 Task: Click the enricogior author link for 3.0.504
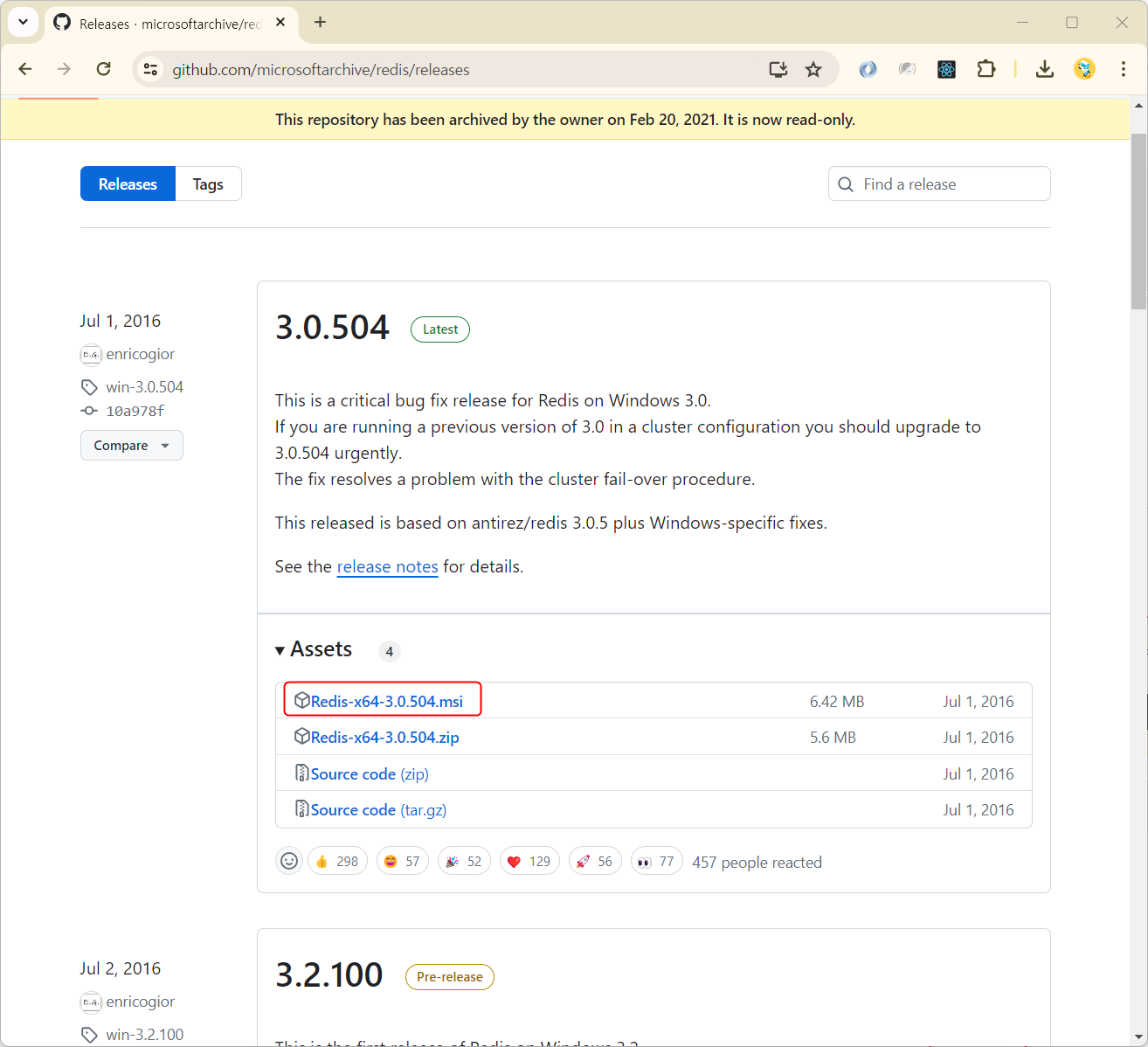[140, 354]
